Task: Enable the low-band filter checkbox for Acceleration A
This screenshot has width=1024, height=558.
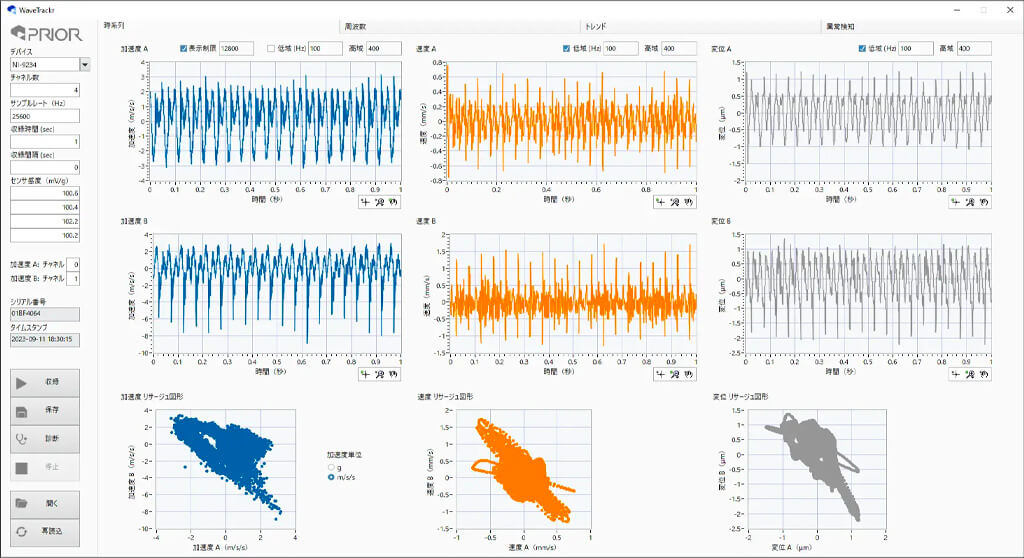Action: pyautogui.click(x=271, y=48)
